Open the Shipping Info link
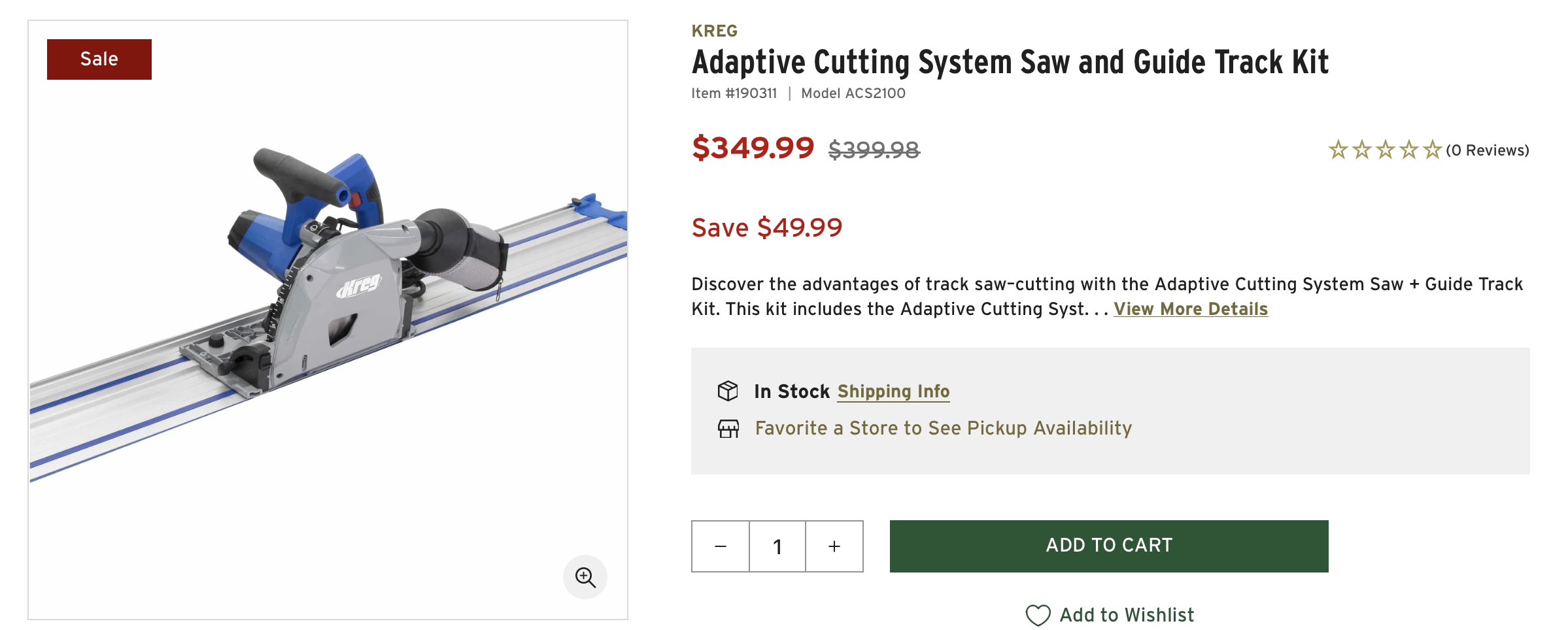This screenshot has height=630, width=1568. tap(893, 391)
